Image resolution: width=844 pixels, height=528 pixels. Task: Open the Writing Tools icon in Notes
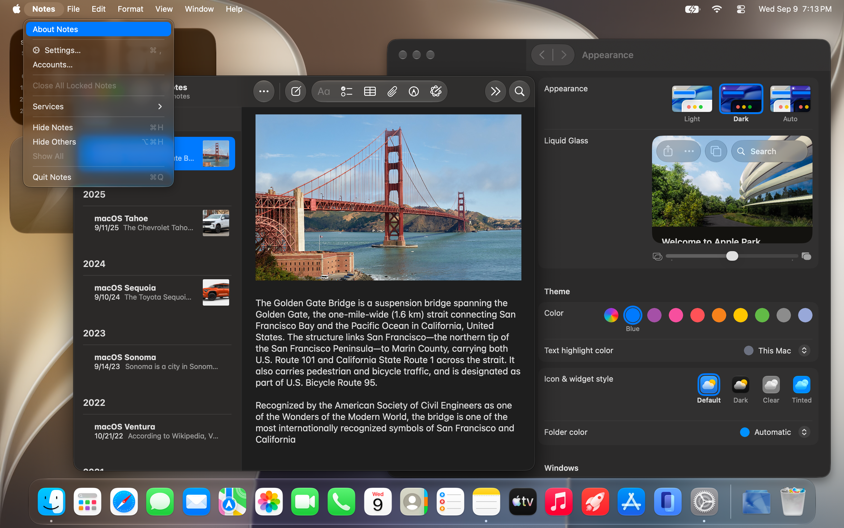coord(436,91)
